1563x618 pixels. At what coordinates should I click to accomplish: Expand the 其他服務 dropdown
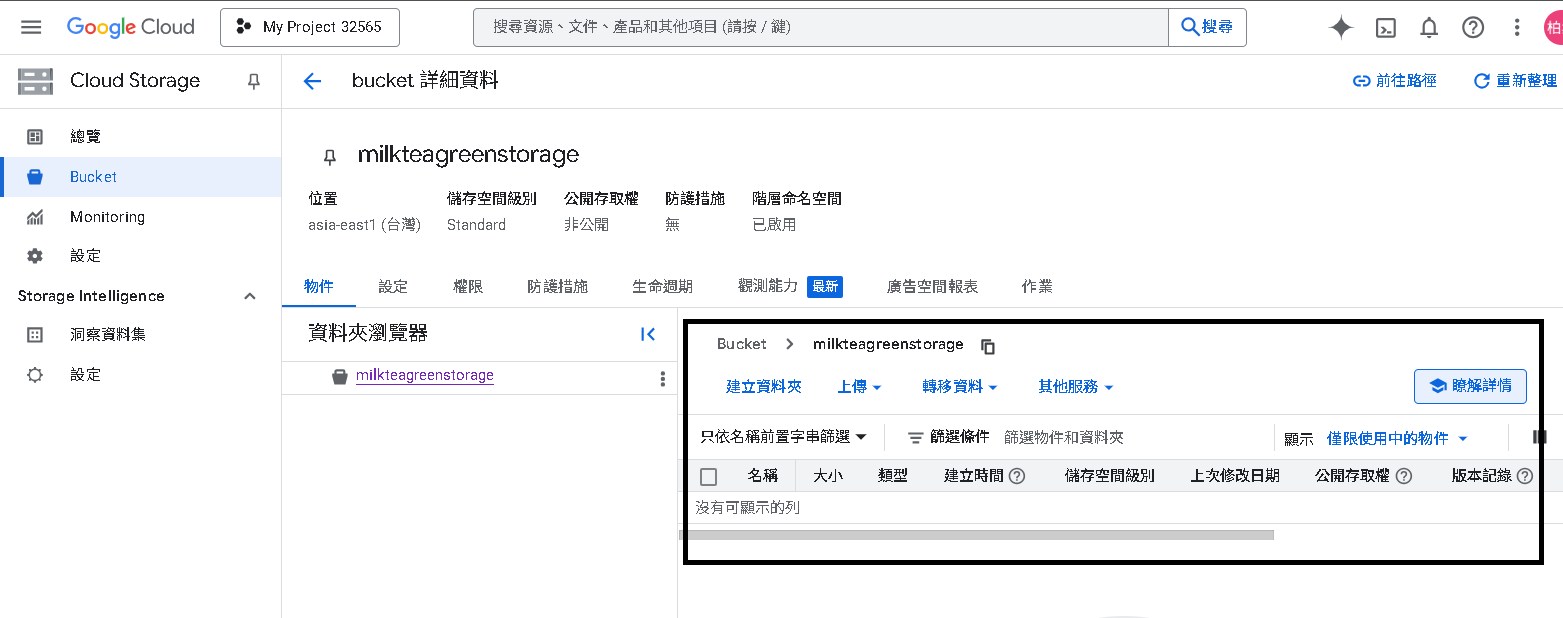[x=1076, y=387]
